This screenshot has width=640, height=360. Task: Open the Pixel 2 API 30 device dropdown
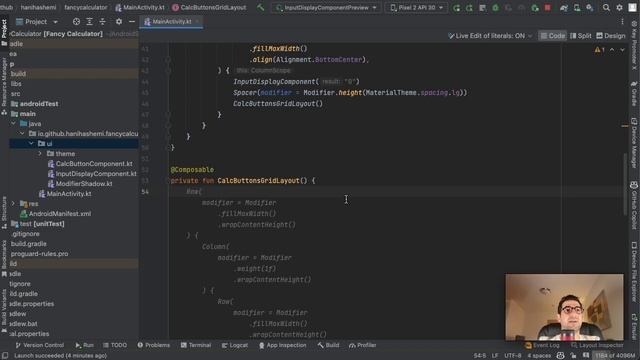click(416, 7)
